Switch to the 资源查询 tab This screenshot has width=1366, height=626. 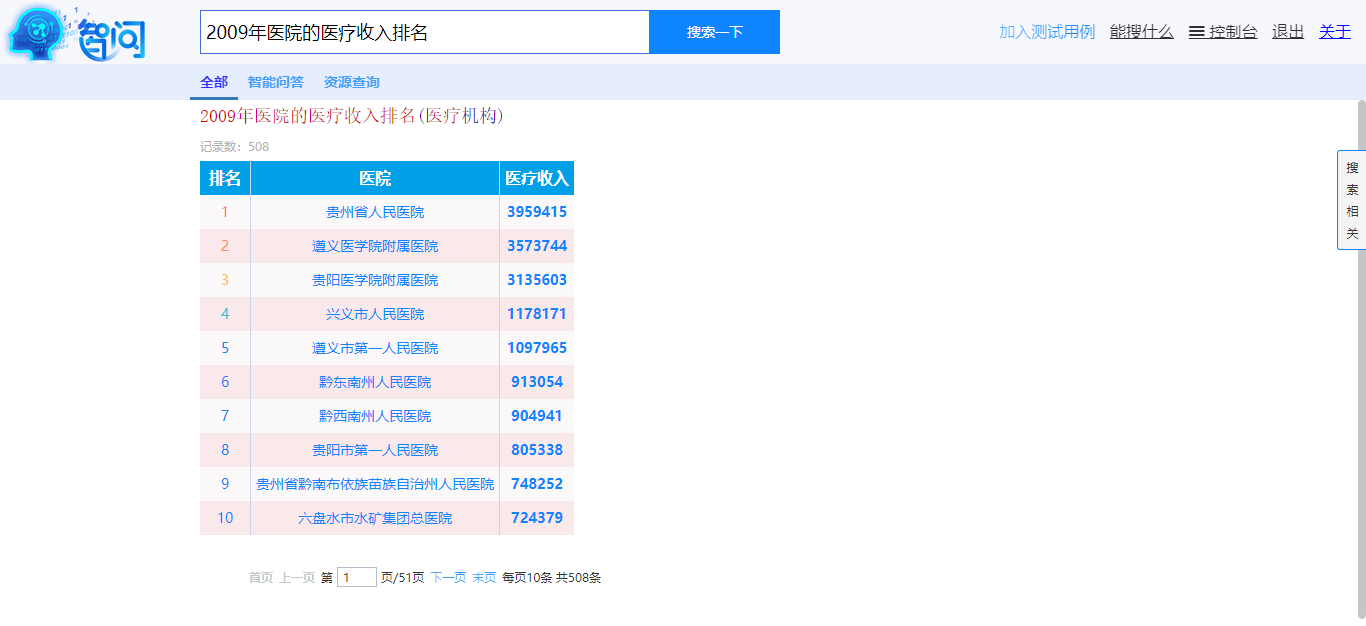click(351, 82)
